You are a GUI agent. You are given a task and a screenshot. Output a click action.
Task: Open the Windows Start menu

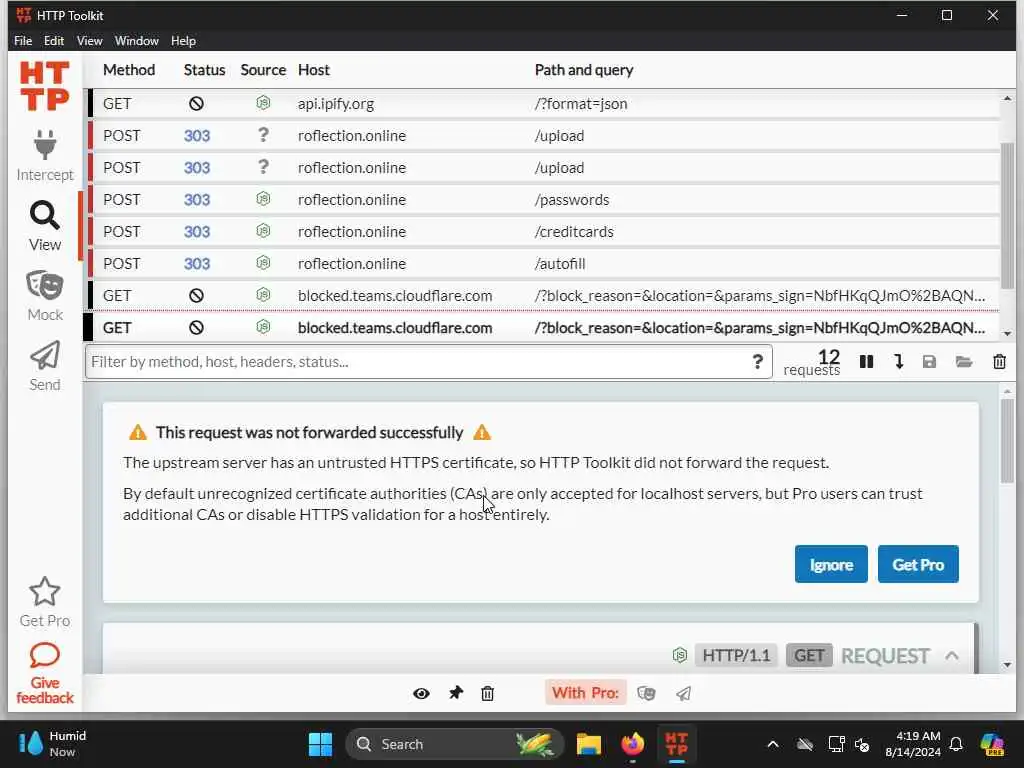[320, 744]
